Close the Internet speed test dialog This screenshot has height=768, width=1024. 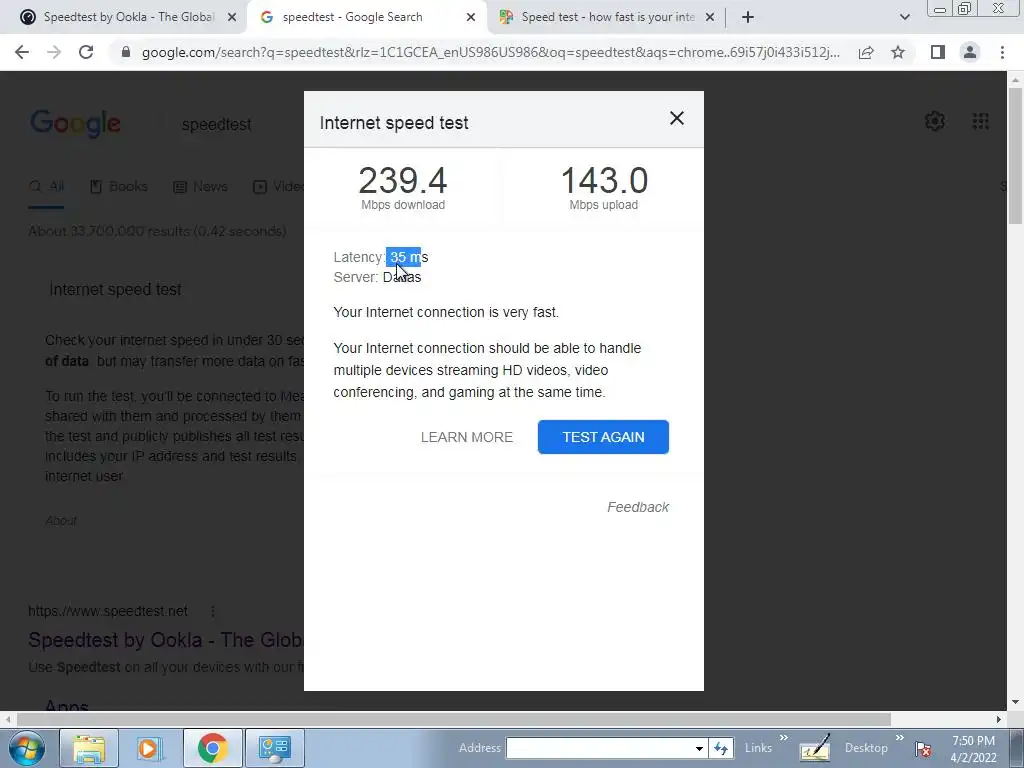point(677,118)
